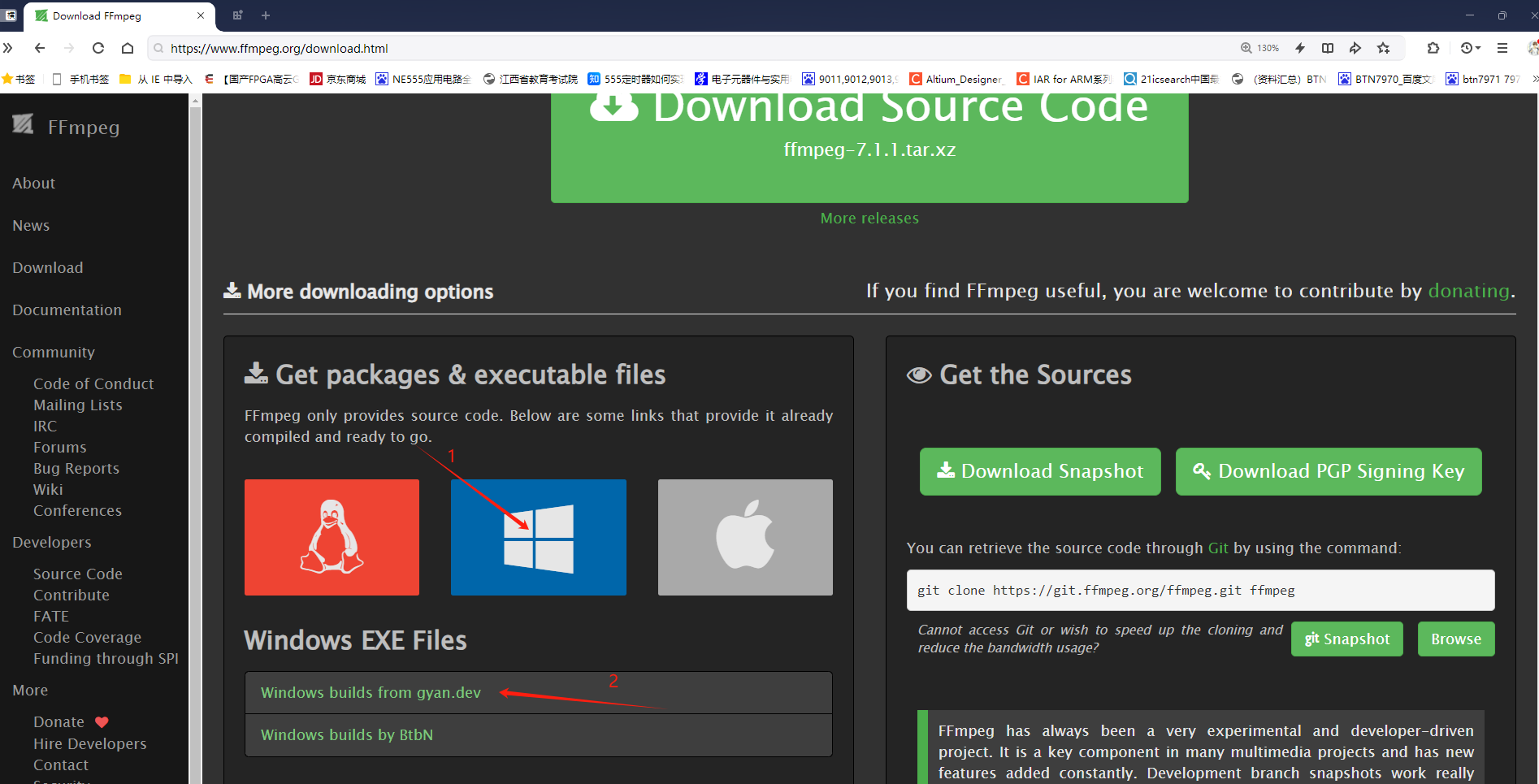
Task: Click the git Snapshot button
Action: click(x=1347, y=639)
